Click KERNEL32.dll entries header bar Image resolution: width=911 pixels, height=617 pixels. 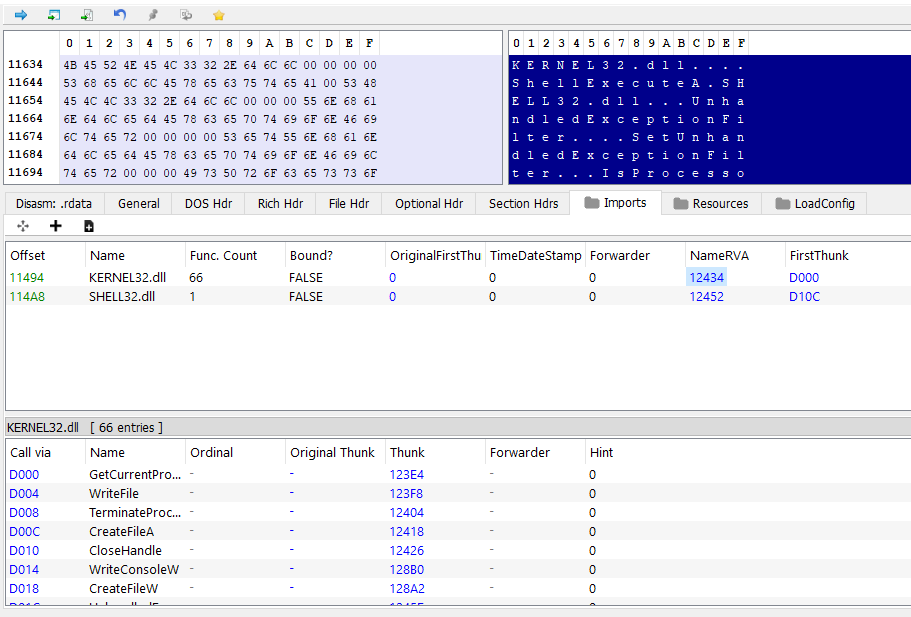click(458, 428)
